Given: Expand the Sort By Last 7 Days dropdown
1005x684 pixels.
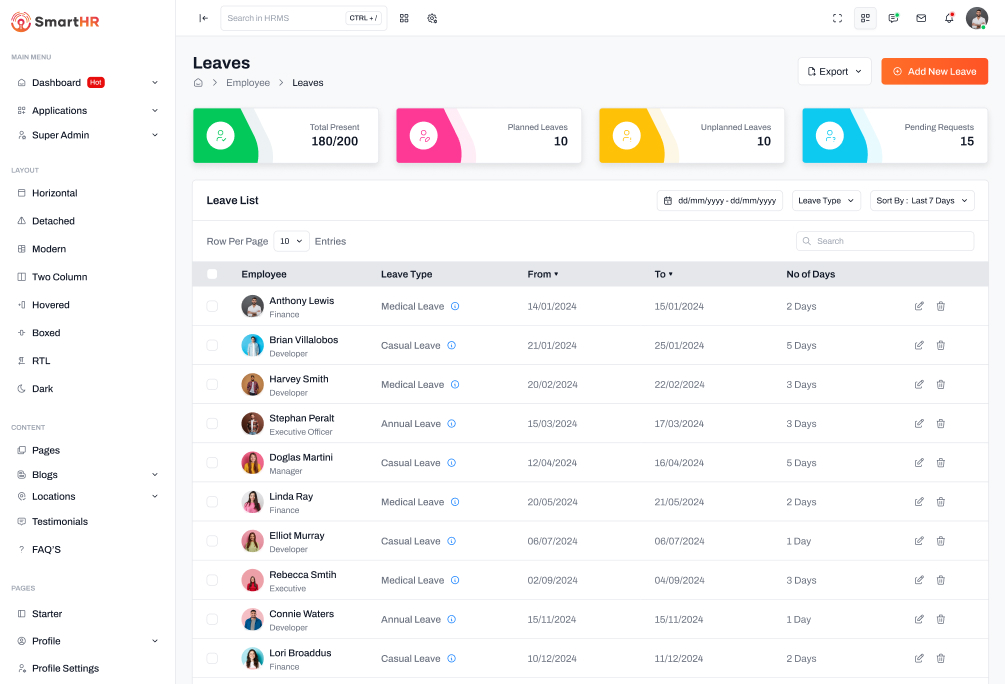Looking at the screenshot, I should click(921, 201).
